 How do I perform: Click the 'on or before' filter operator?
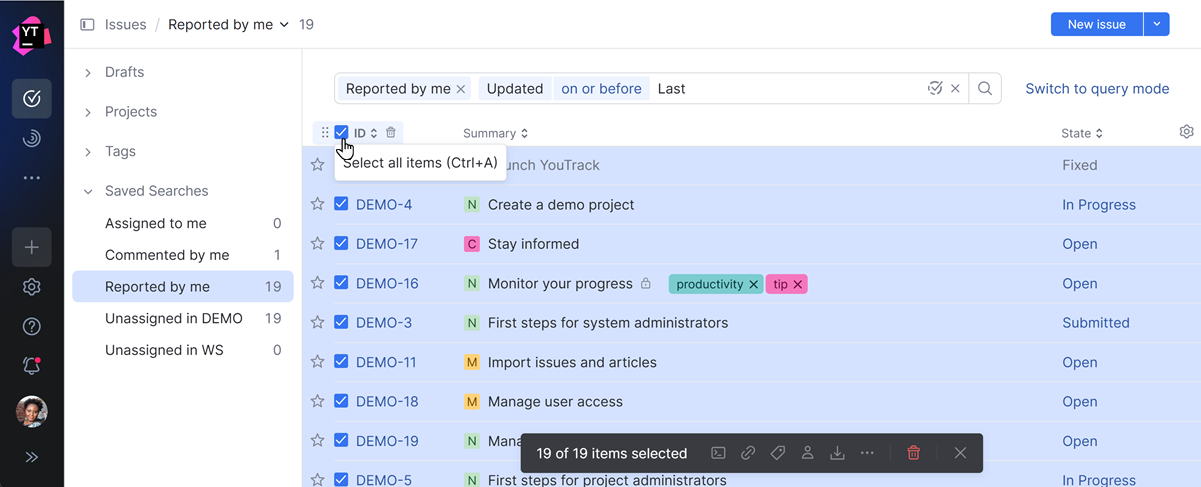point(601,89)
